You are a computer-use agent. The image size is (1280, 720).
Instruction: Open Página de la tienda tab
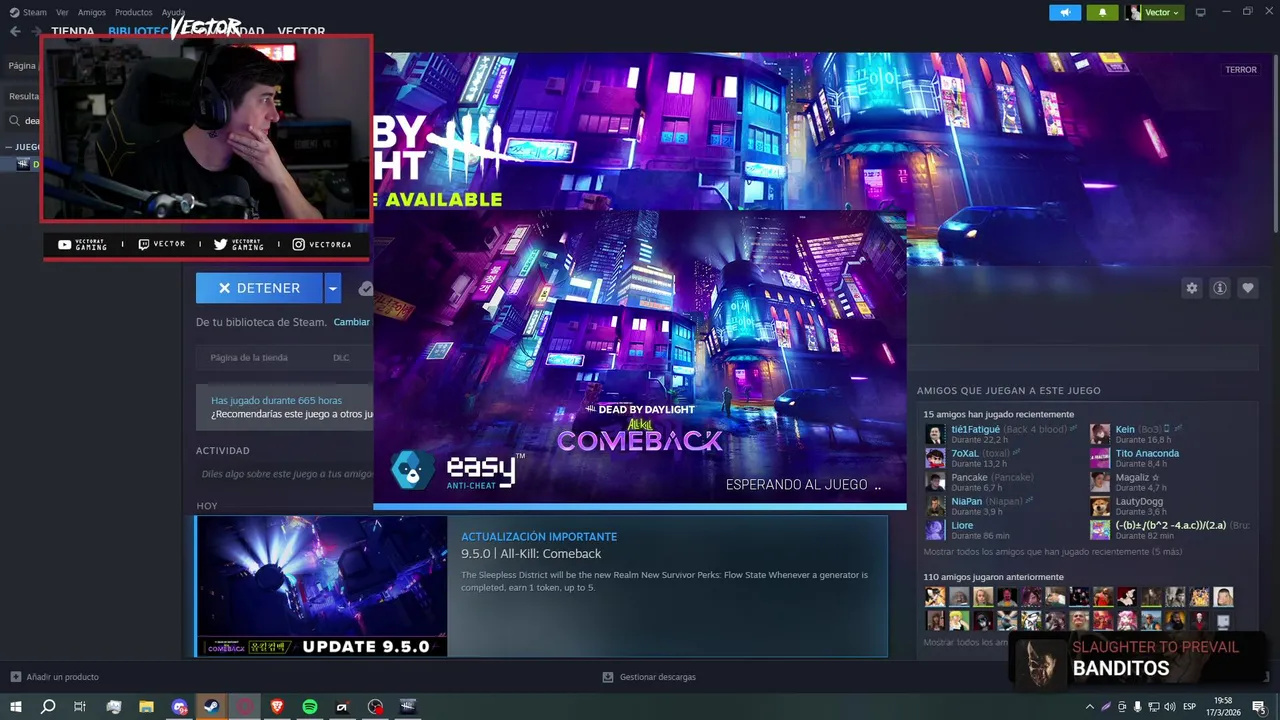coord(249,357)
